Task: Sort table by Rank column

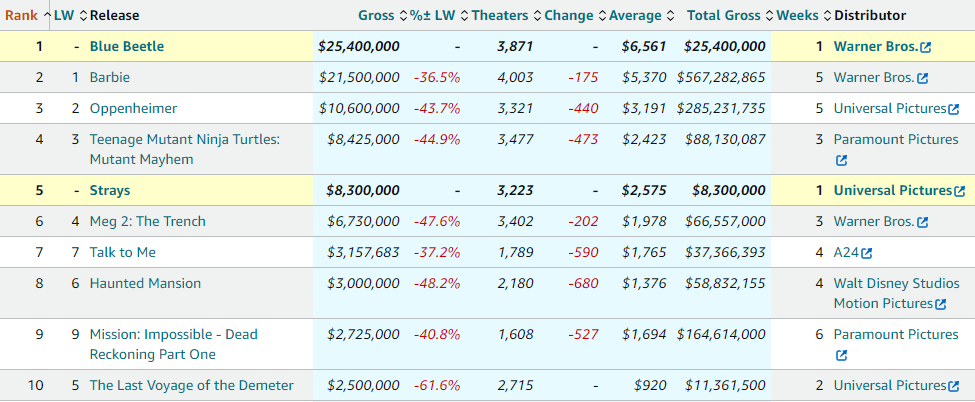Action: point(21,15)
